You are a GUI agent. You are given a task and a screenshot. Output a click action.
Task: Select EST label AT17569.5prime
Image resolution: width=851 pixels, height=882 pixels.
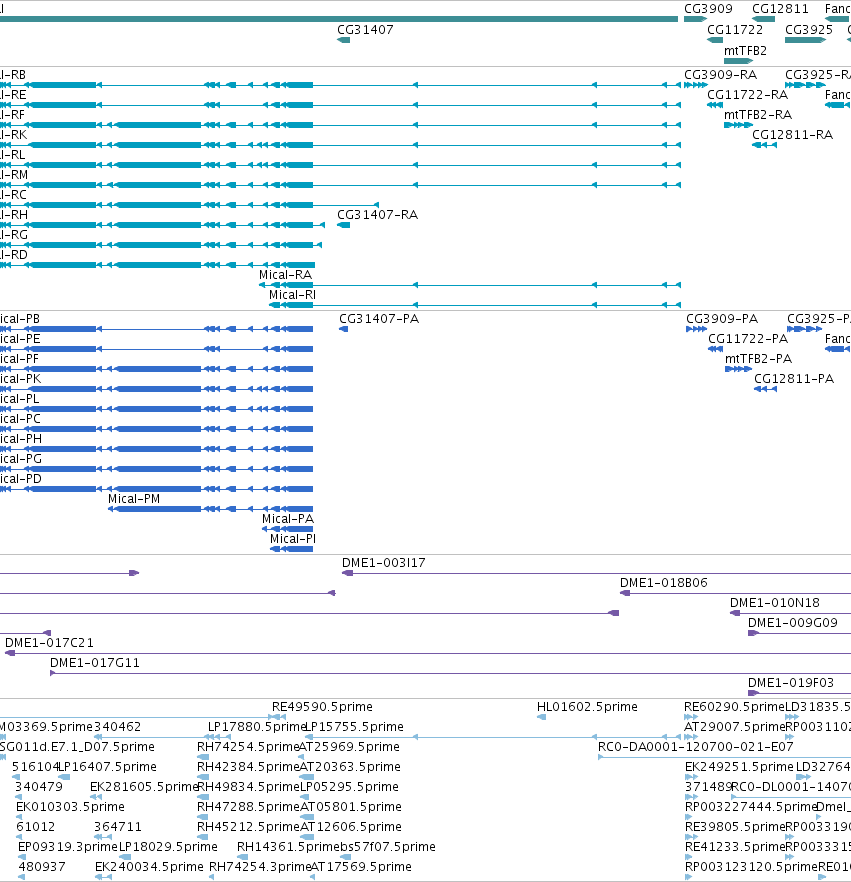[361, 867]
